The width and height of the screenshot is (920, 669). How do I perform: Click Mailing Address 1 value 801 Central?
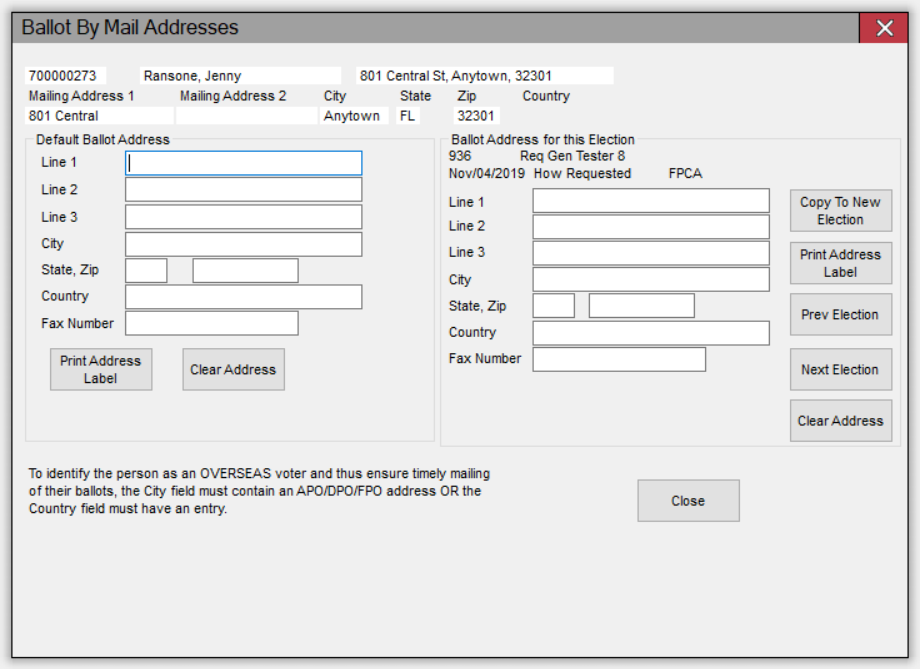(x=100, y=116)
